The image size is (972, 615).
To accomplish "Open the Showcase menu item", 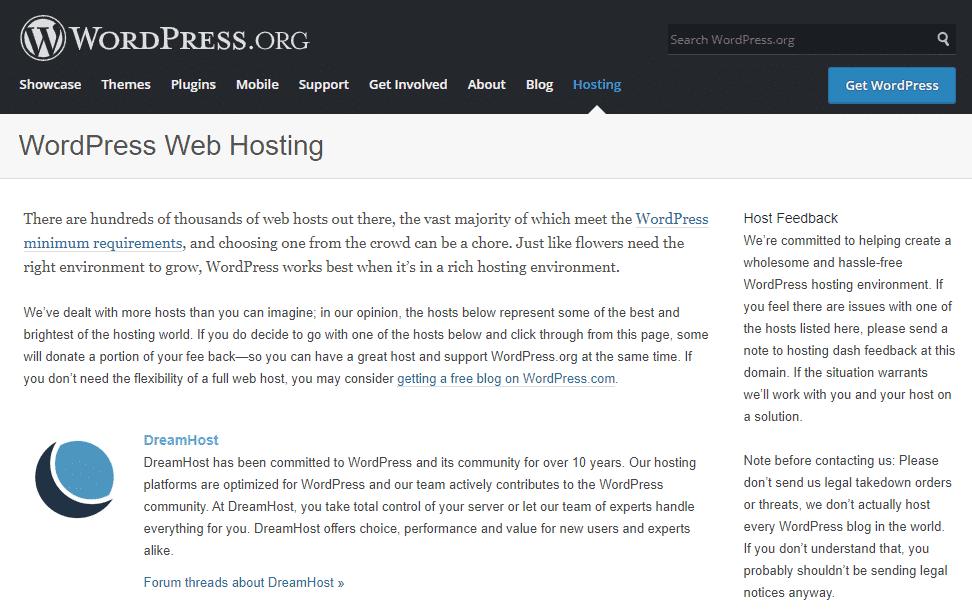I will 50,85.
